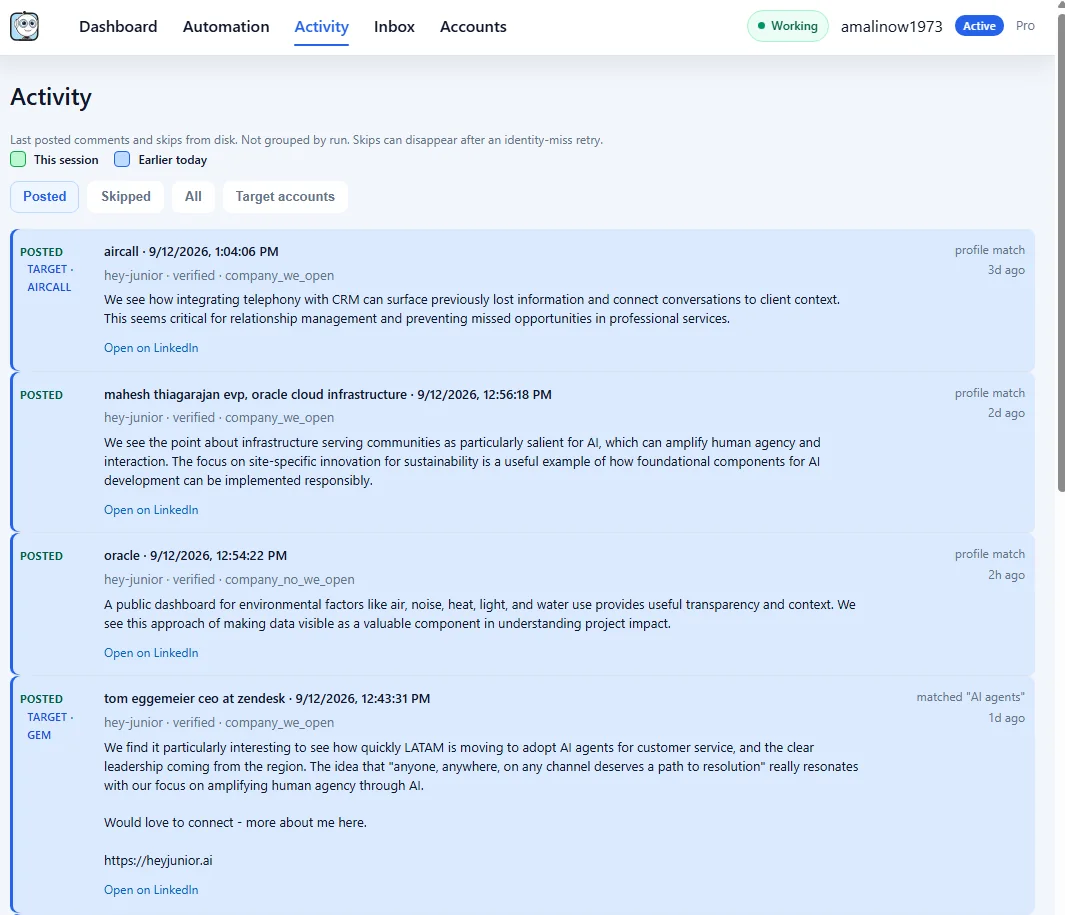Open mahesh thiagarajan comment on LinkedIn

click(151, 510)
